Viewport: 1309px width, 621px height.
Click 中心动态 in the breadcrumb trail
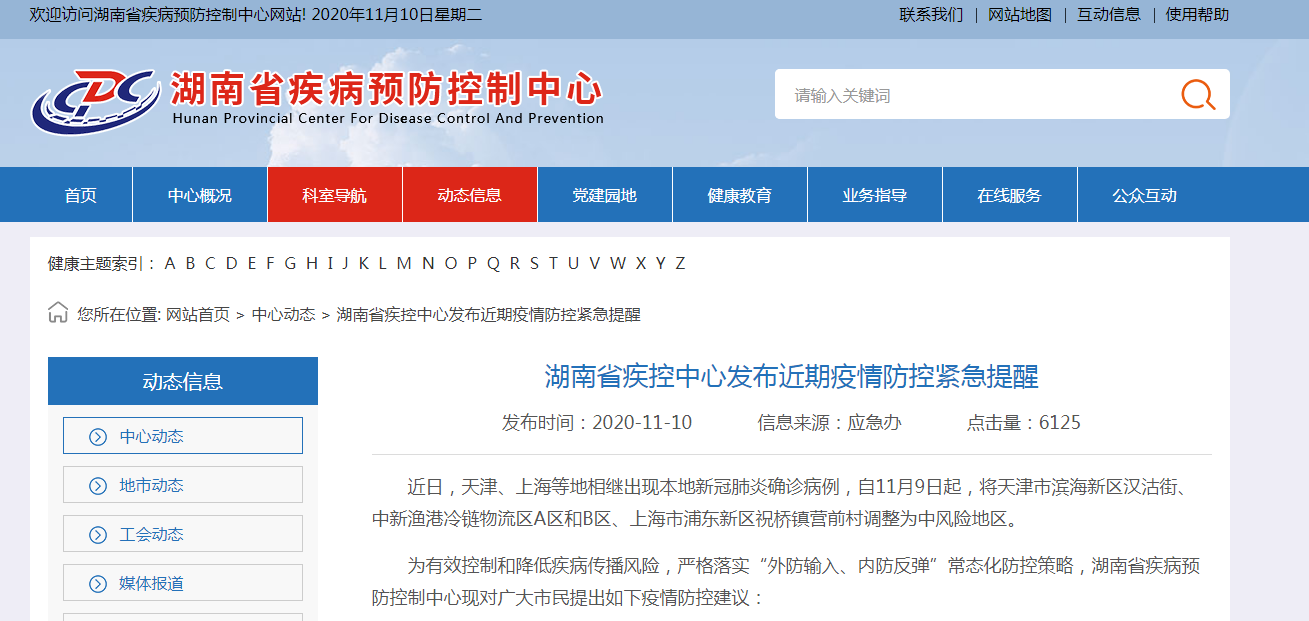283,314
